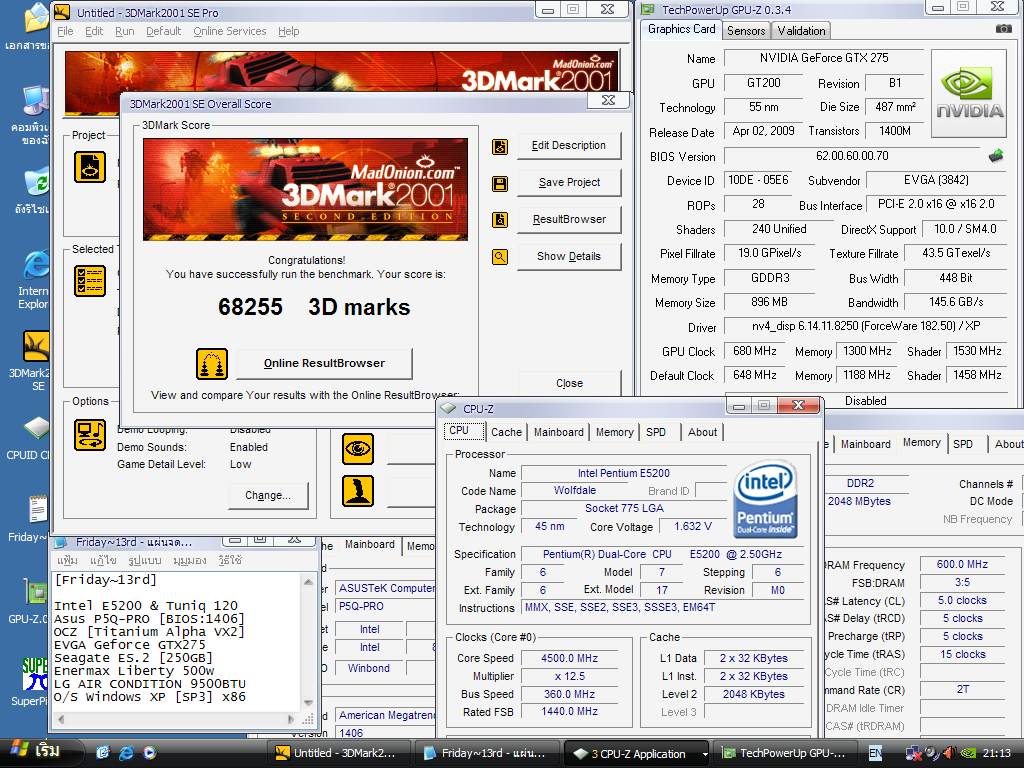Click the Show Details button
This screenshot has width=1024, height=768.
(569, 257)
